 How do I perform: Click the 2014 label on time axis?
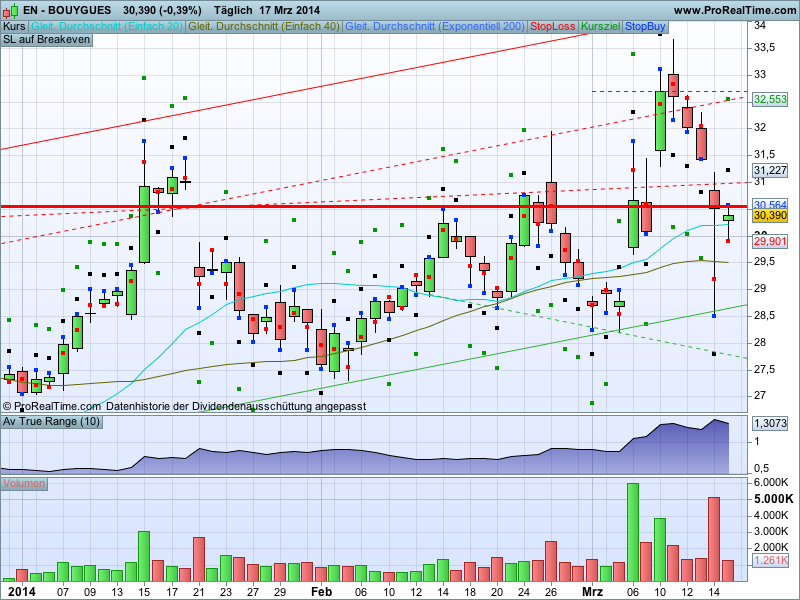coord(22,592)
